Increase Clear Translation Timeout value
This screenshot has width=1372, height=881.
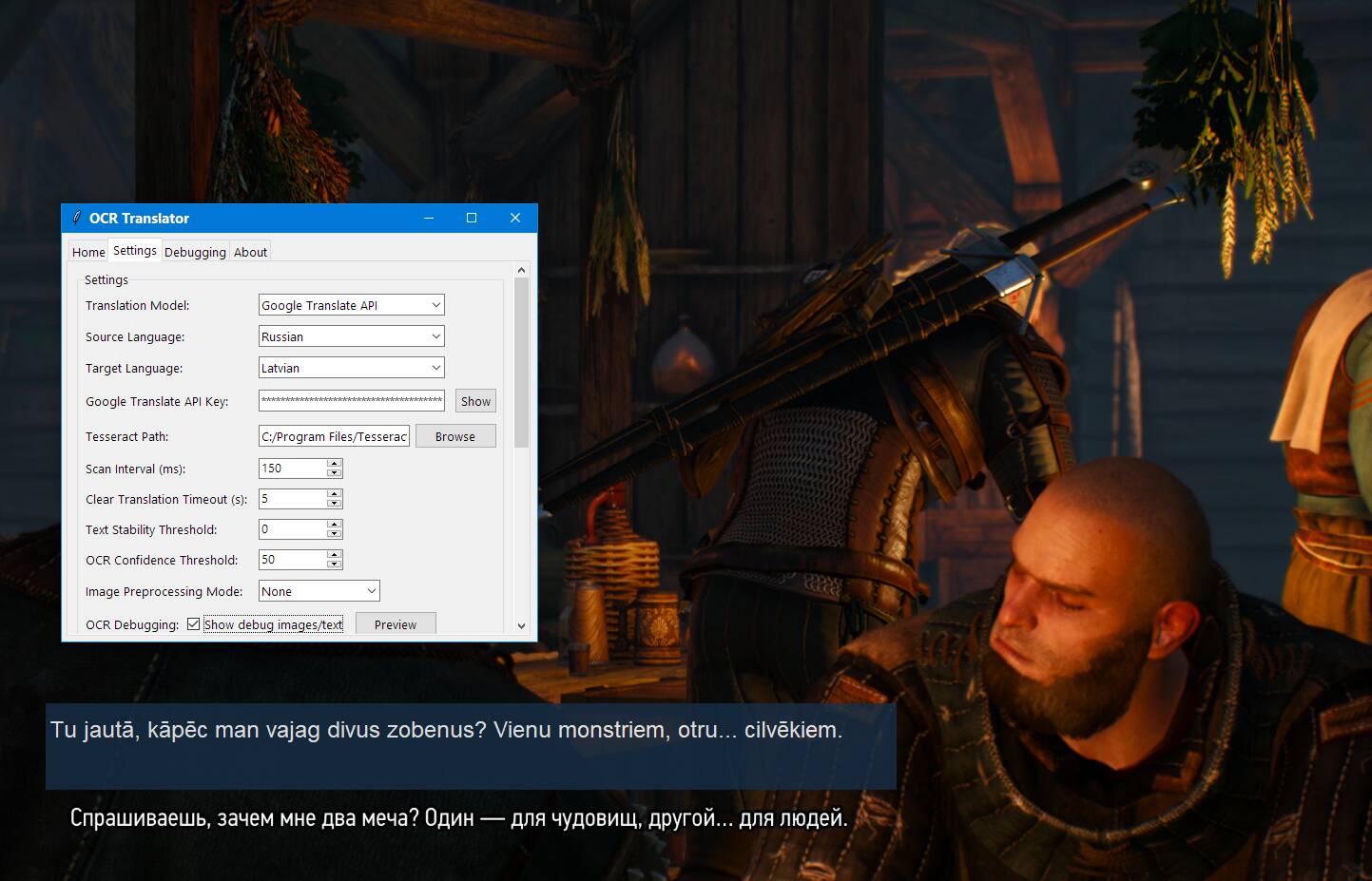click(334, 494)
